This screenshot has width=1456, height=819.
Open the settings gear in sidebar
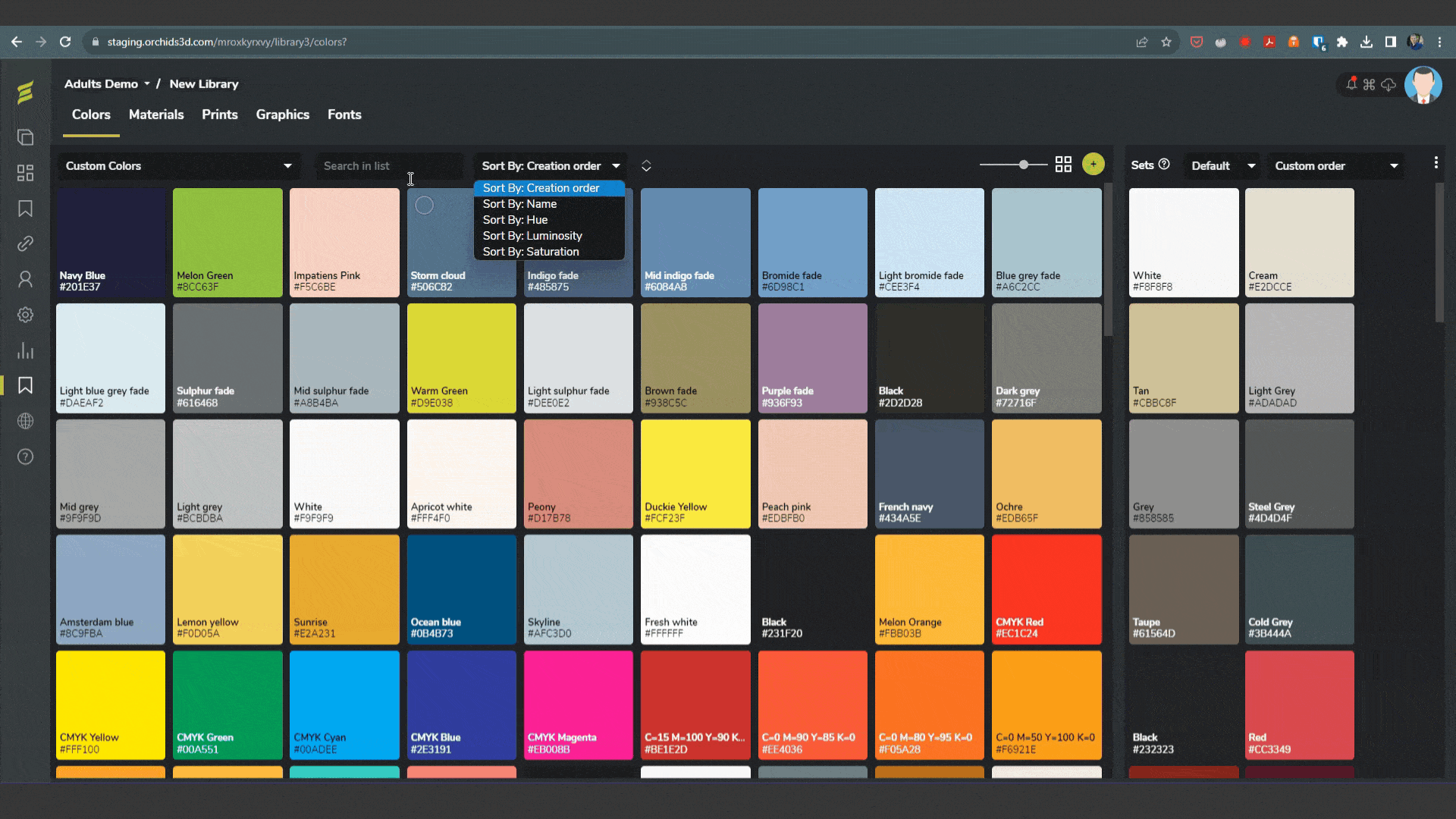pyautogui.click(x=25, y=315)
